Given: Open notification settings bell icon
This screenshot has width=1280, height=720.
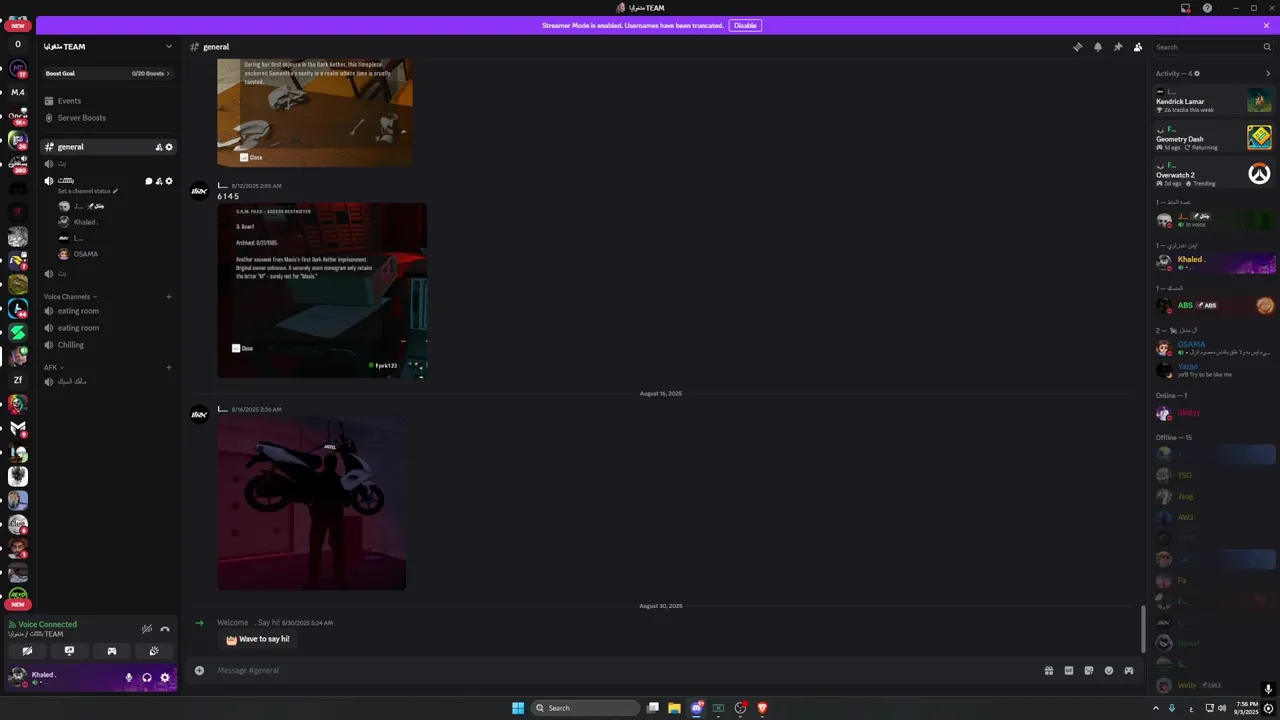Looking at the screenshot, I should point(1098,47).
